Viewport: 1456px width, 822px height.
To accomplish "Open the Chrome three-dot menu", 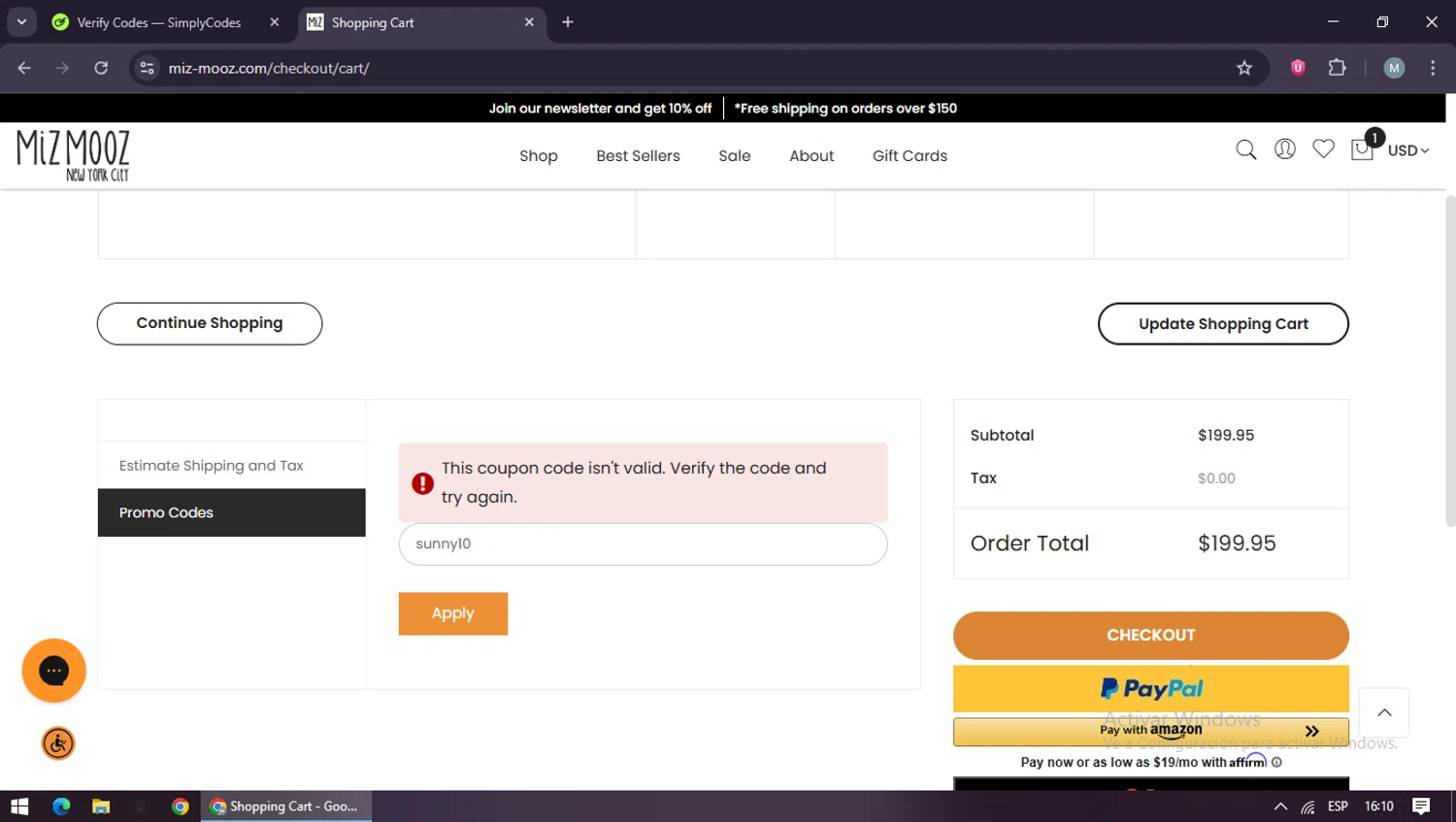I will pyautogui.click(x=1433, y=68).
